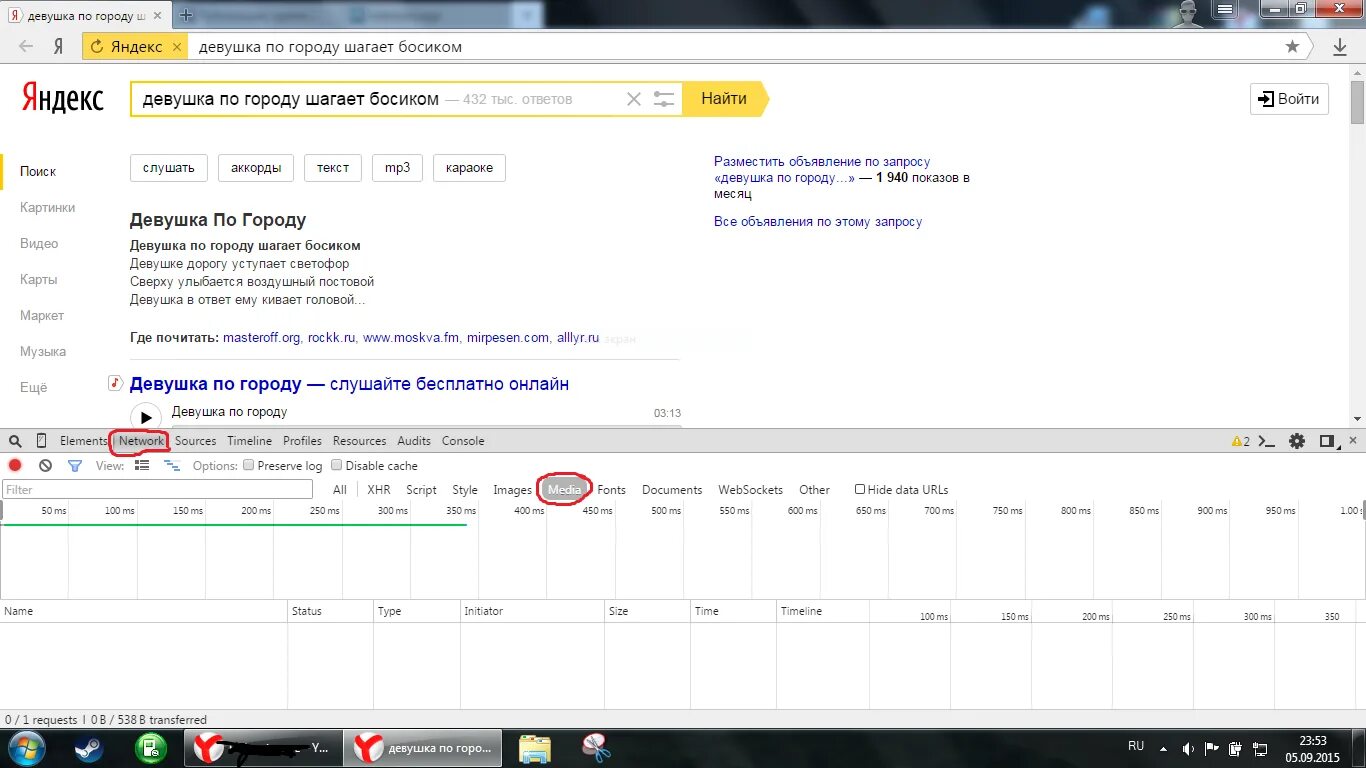Screen dimensions: 1366x768
Task: Open browser downloads arrow icon
Action: (1340, 47)
